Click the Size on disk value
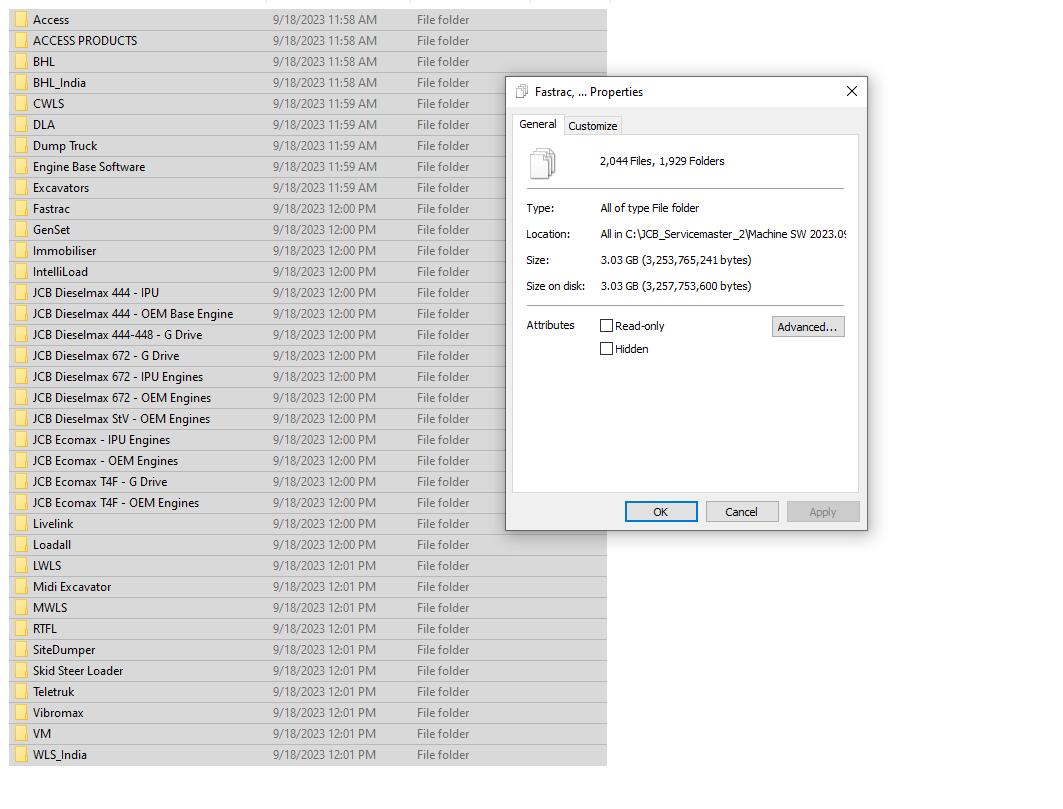1063x809 pixels. pyautogui.click(x=676, y=286)
